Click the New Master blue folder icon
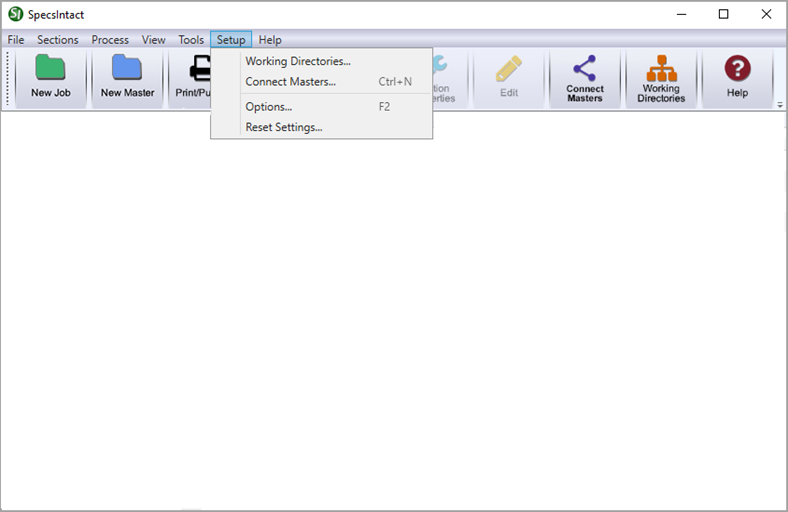The height and width of the screenshot is (512, 788). 127,67
